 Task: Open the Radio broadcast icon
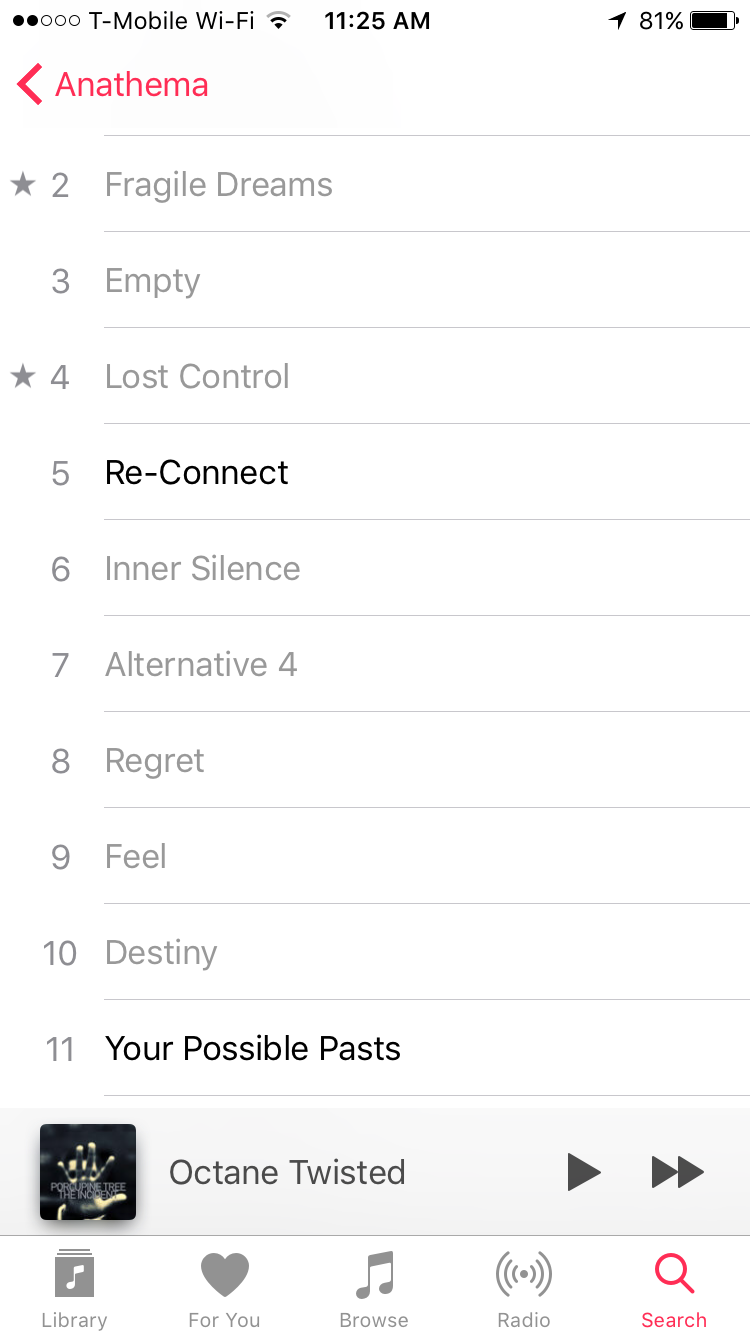click(524, 1275)
